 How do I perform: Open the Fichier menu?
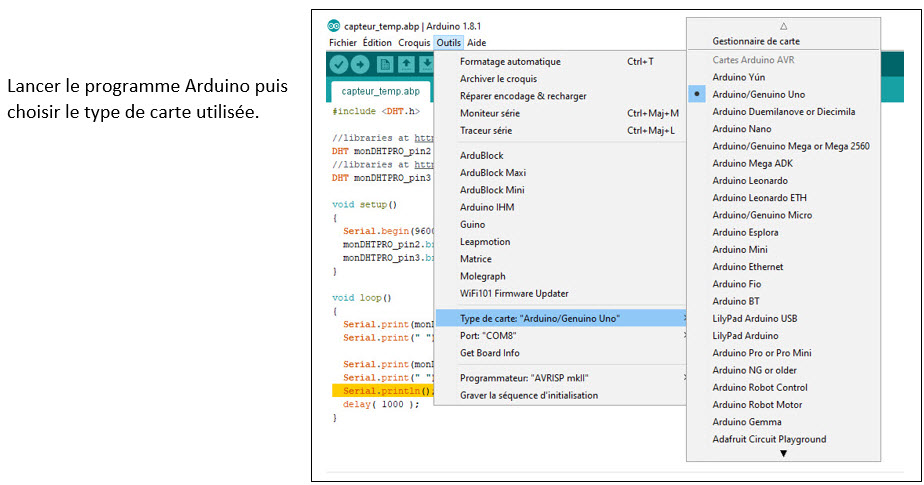tap(342, 43)
